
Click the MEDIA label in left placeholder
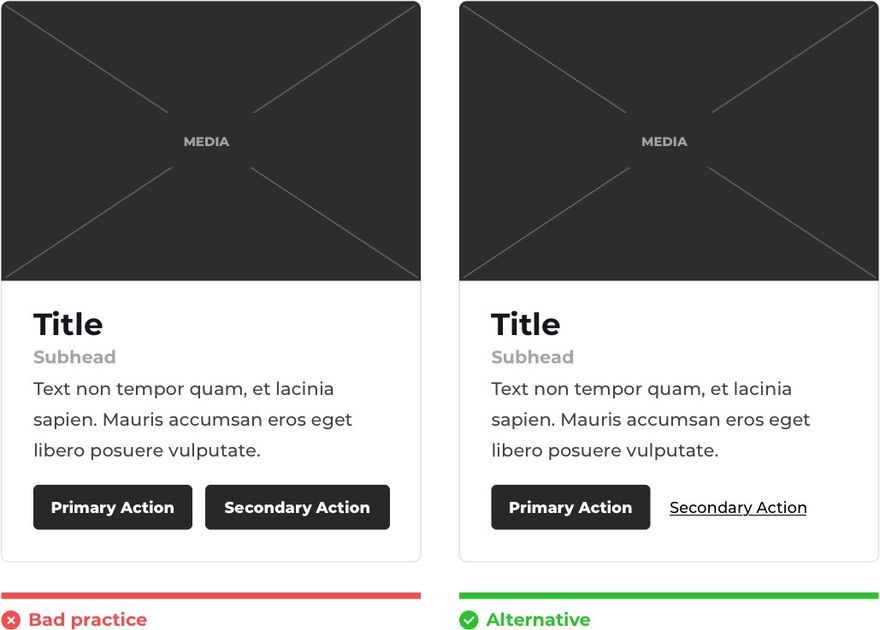[207, 141]
